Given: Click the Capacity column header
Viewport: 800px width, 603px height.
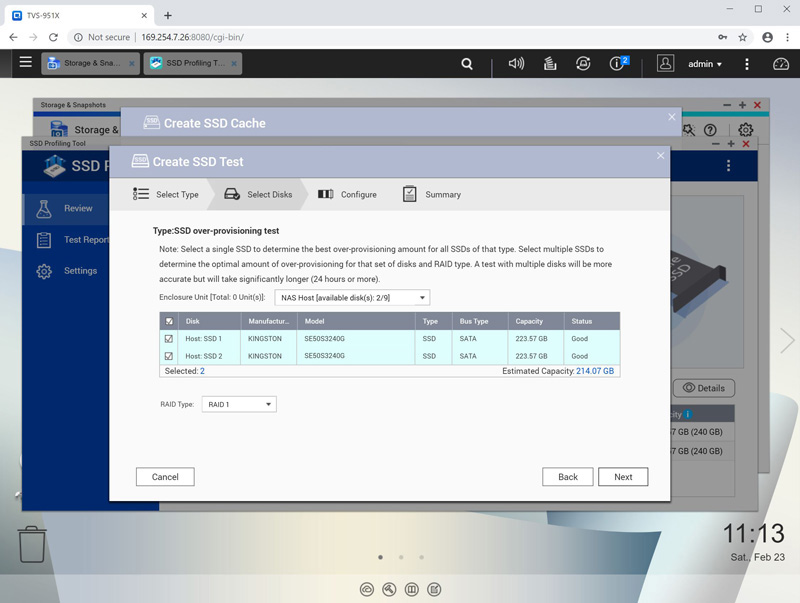Looking at the screenshot, I should click(536, 321).
